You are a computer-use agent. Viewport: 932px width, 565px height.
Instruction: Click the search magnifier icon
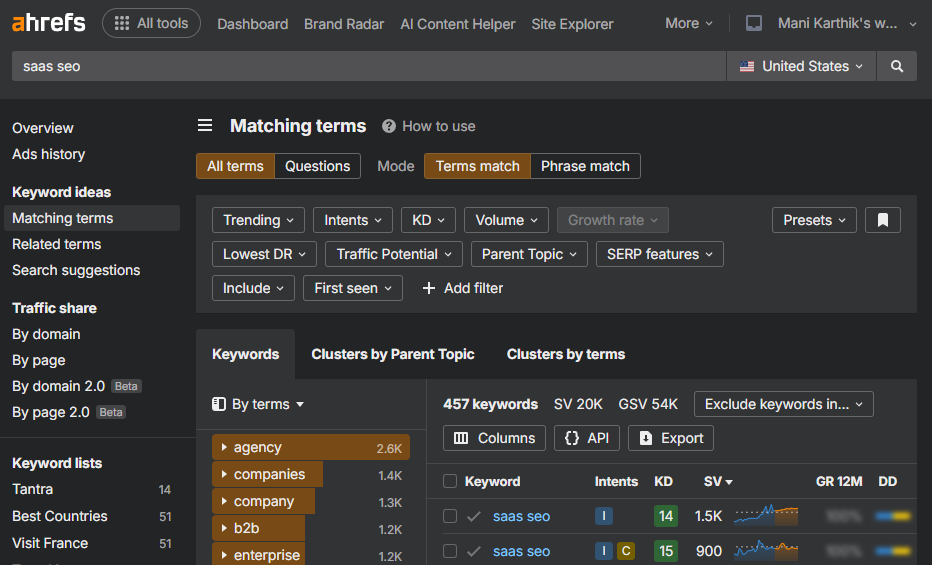(x=897, y=66)
